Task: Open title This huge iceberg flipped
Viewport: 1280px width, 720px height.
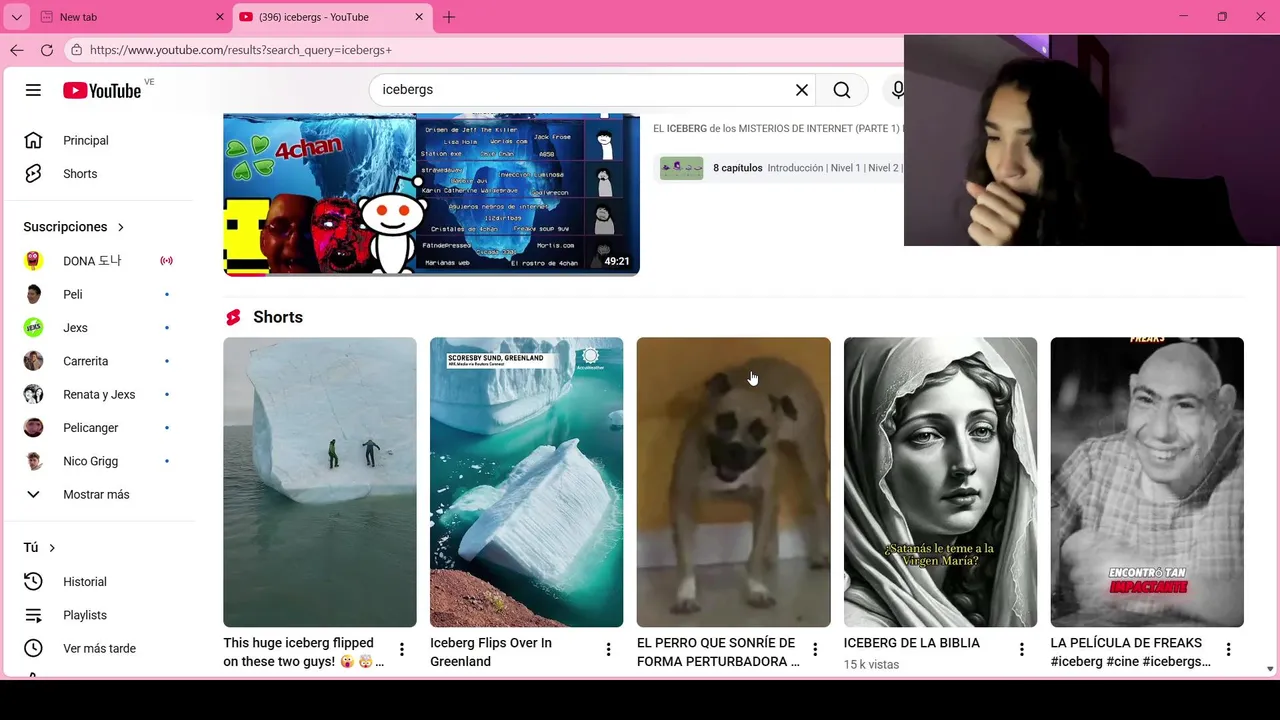Action: tap(303, 652)
